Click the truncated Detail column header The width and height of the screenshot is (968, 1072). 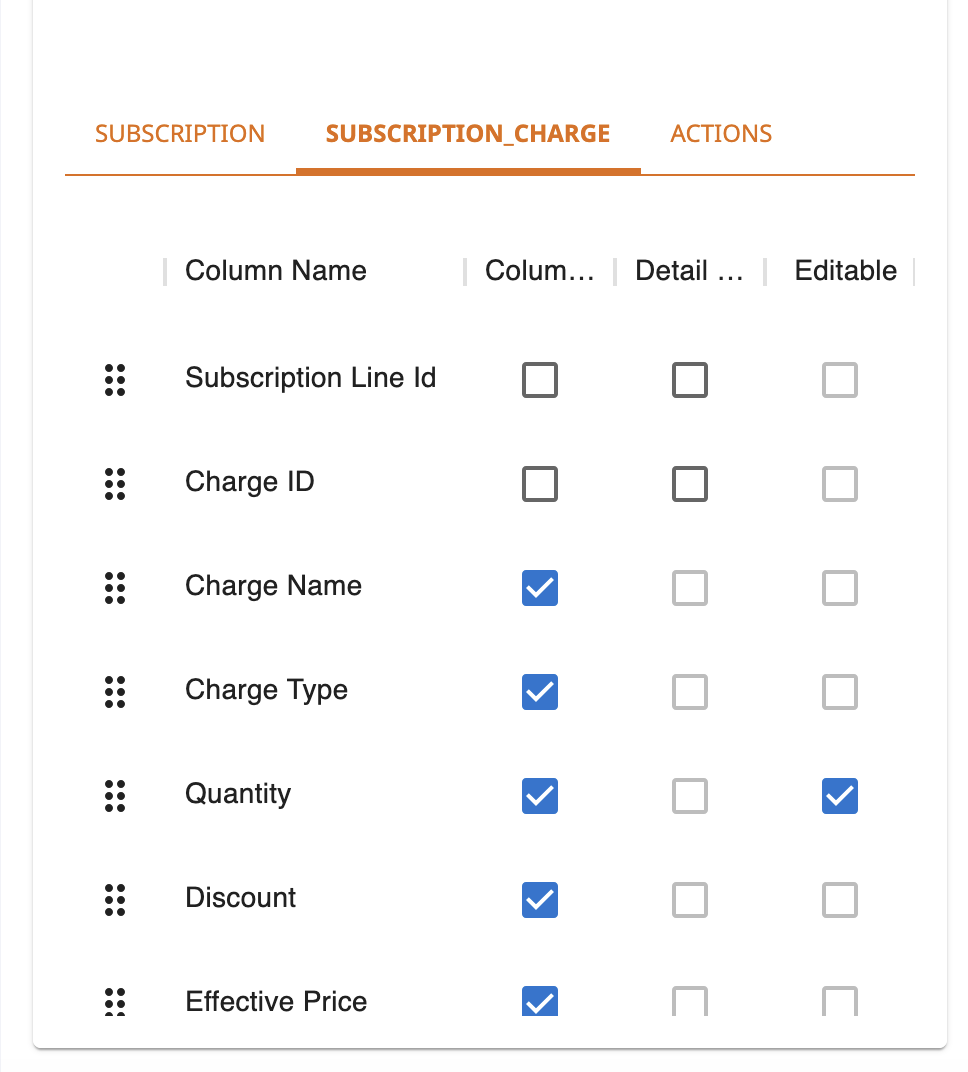[689, 271]
